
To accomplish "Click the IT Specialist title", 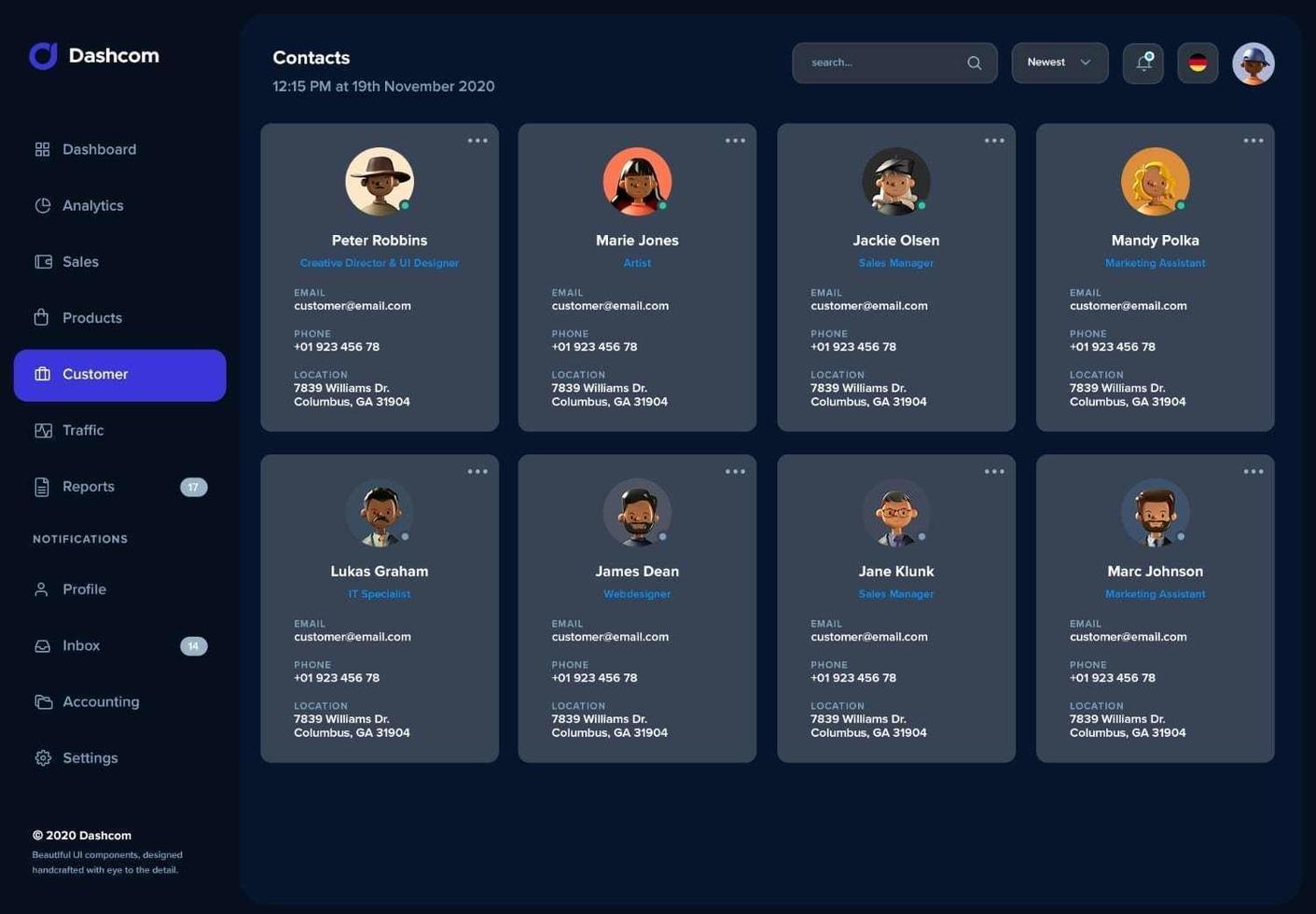I will click(380, 594).
